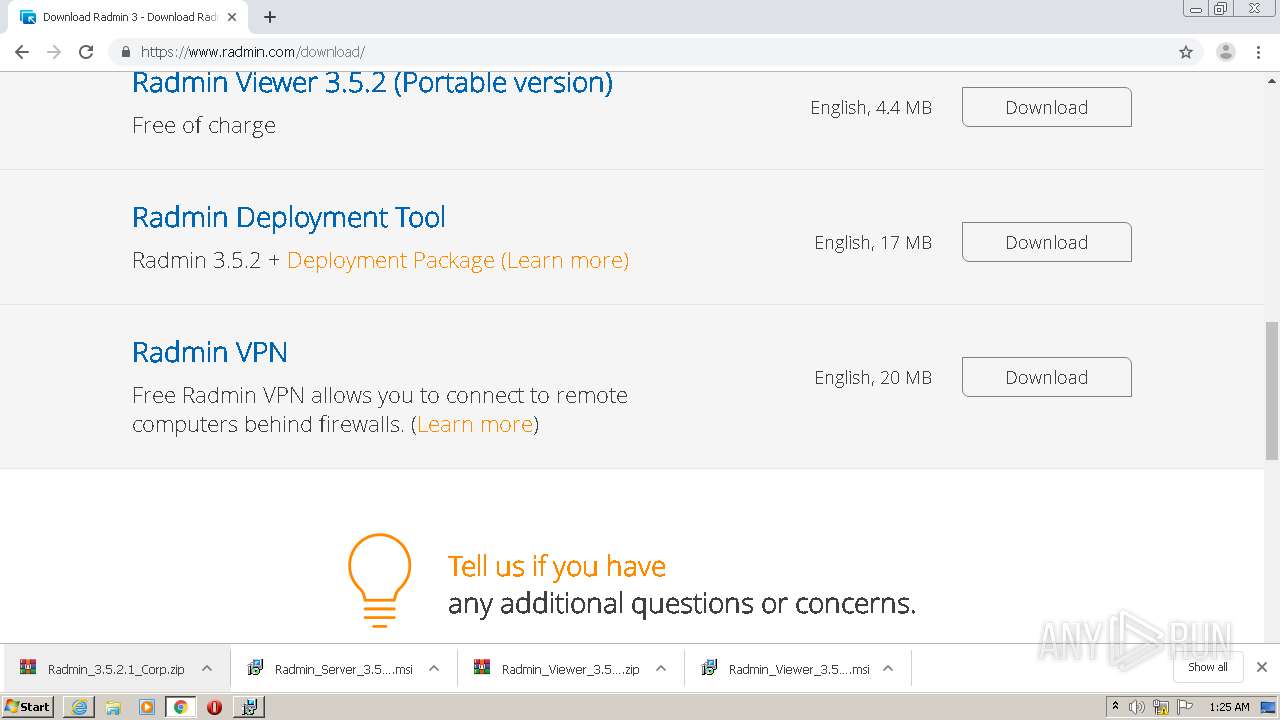Download Radmin Viewer Portable, 4.4 MB
The image size is (1280, 720).
[x=1047, y=107]
